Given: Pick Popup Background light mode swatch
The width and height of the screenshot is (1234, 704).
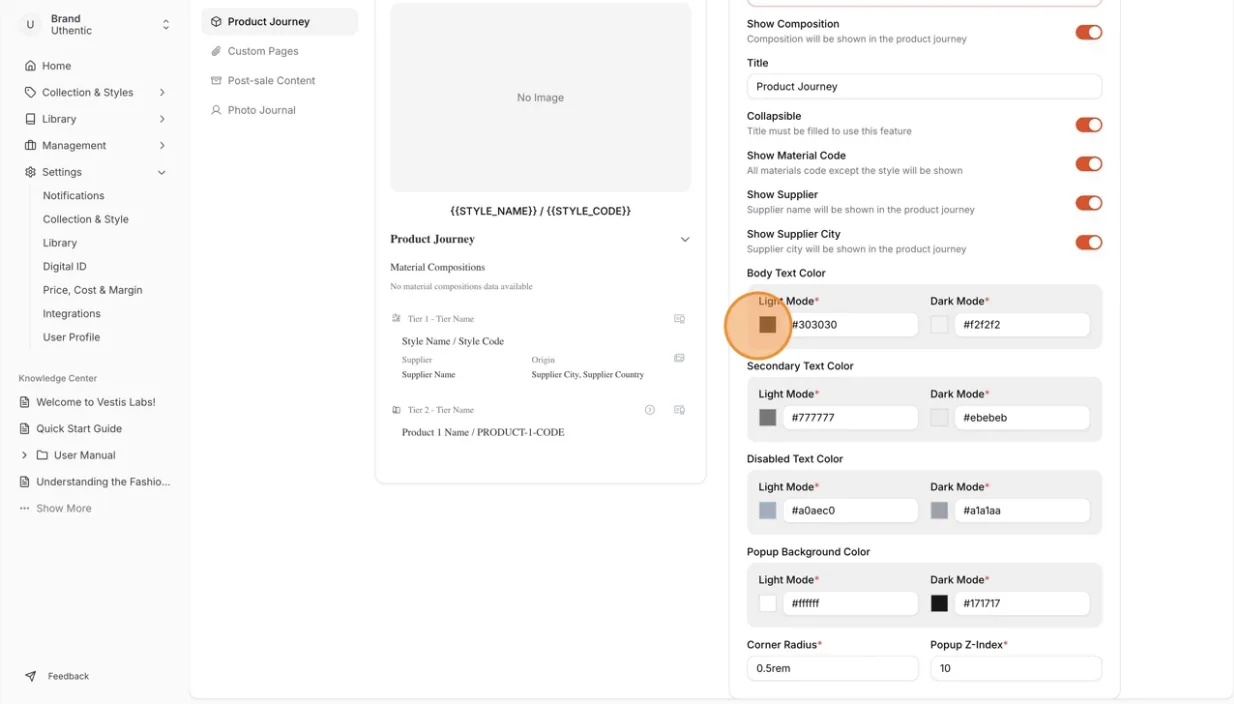Looking at the screenshot, I should pos(768,604).
